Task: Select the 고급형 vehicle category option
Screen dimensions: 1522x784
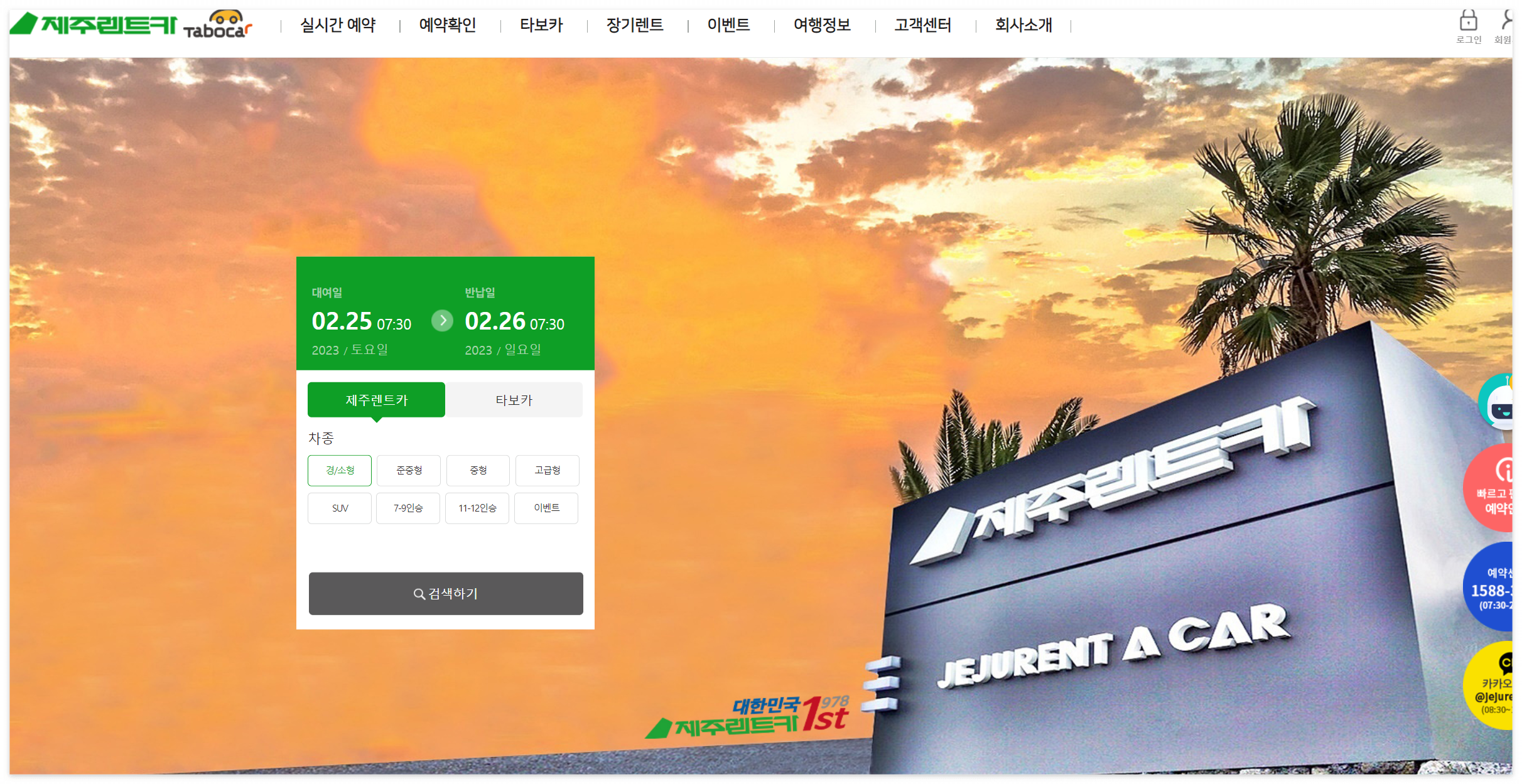Action: click(547, 470)
